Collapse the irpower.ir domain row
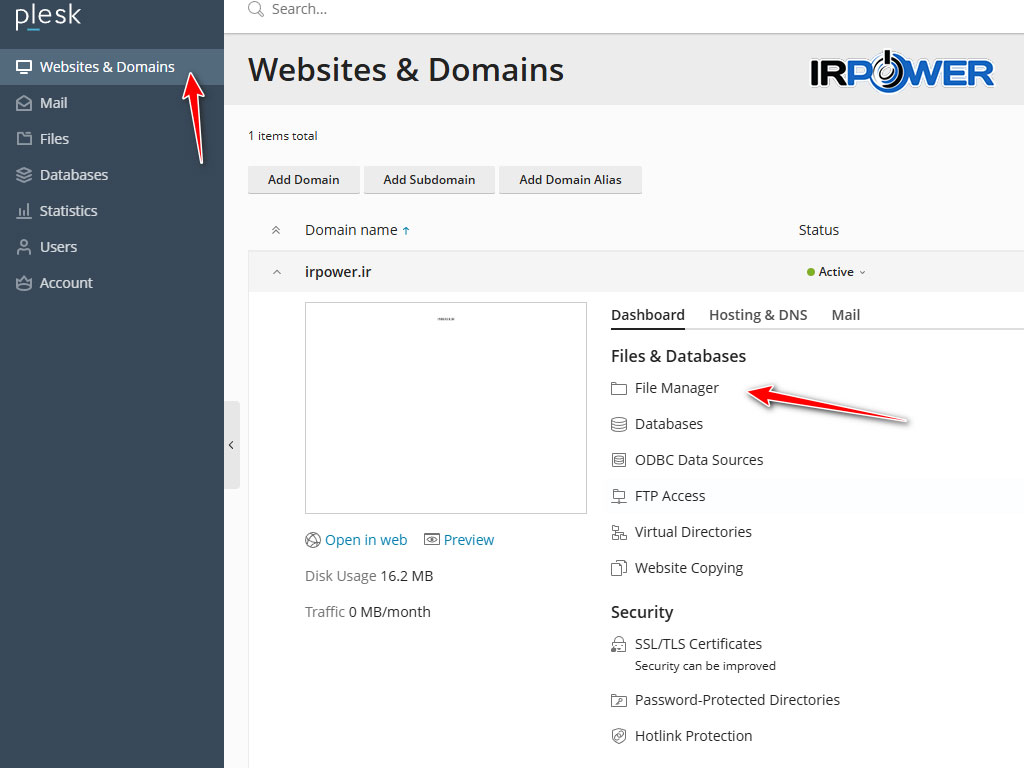 276,272
